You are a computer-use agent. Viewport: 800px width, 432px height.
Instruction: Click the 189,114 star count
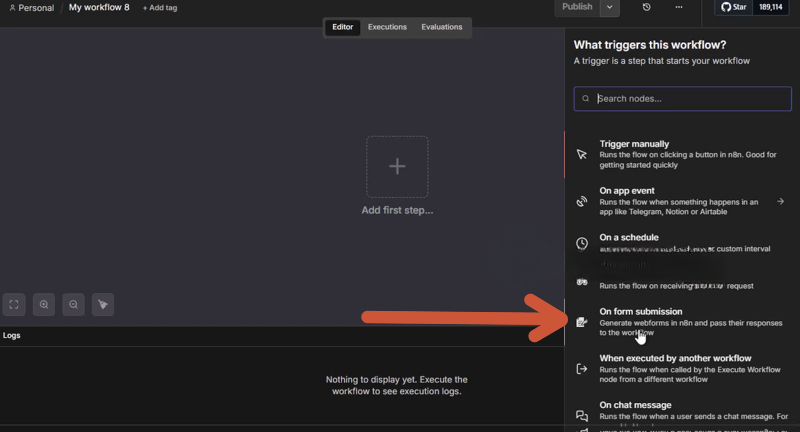click(770, 7)
